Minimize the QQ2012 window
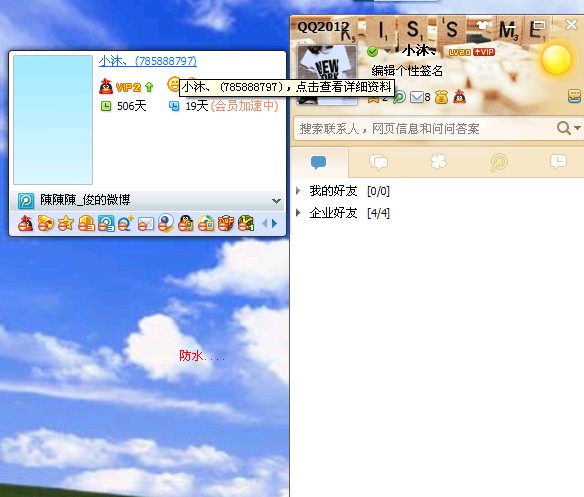The height and width of the screenshot is (497, 584). tap(511, 27)
